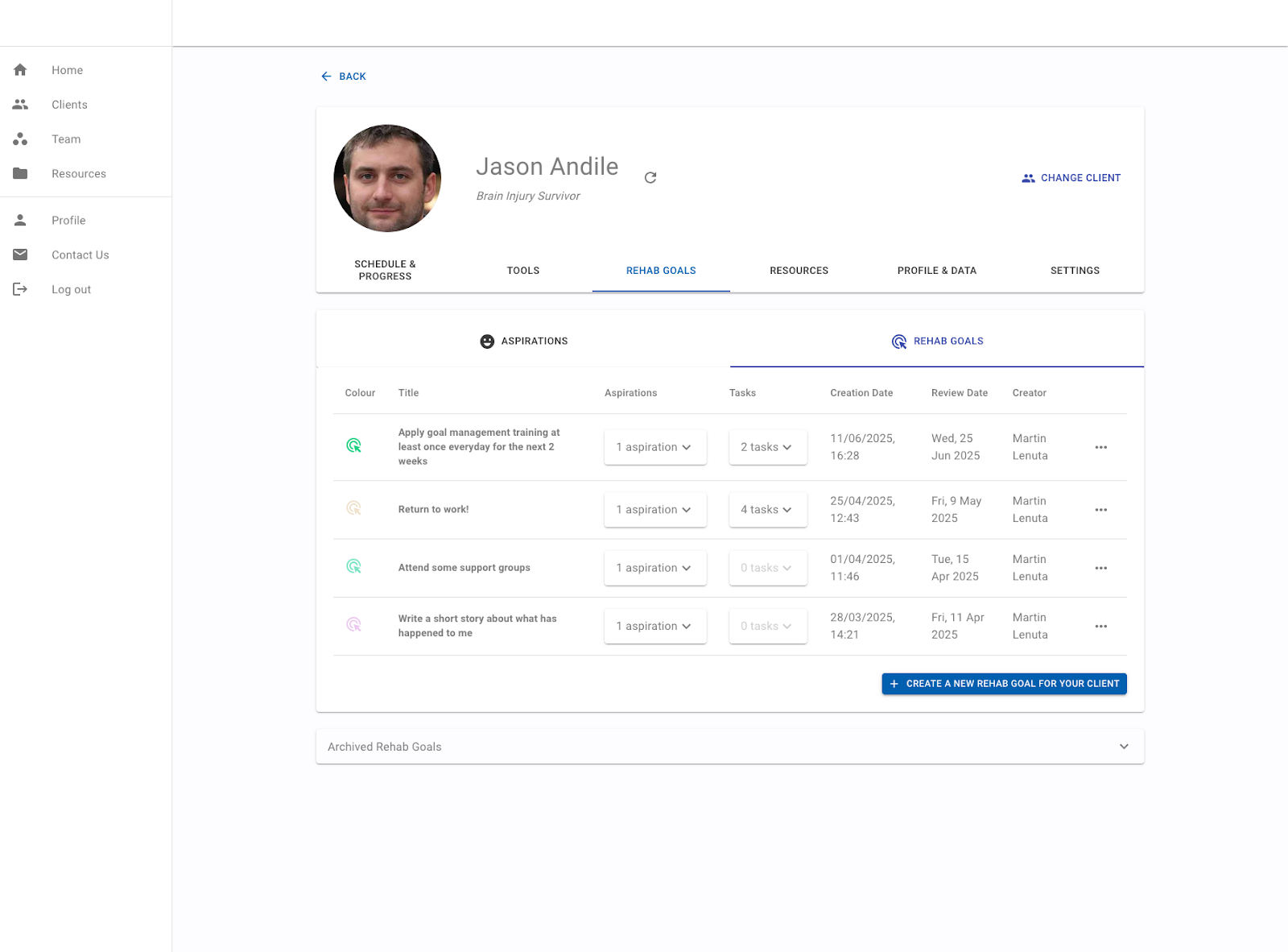1288x952 pixels.
Task: Open the Team menu item
Action: click(85, 139)
